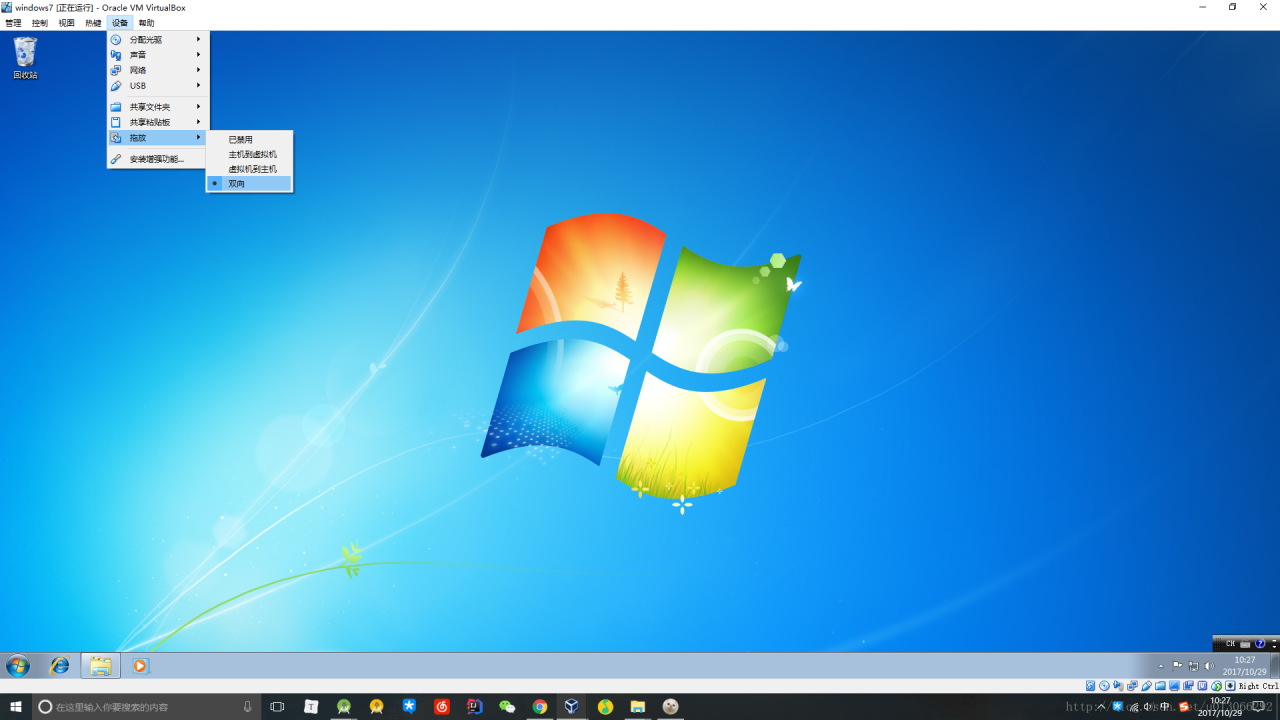Click the keyboard capture arrow status icon
The image size is (1280, 720).
(x=1230, y=686)
